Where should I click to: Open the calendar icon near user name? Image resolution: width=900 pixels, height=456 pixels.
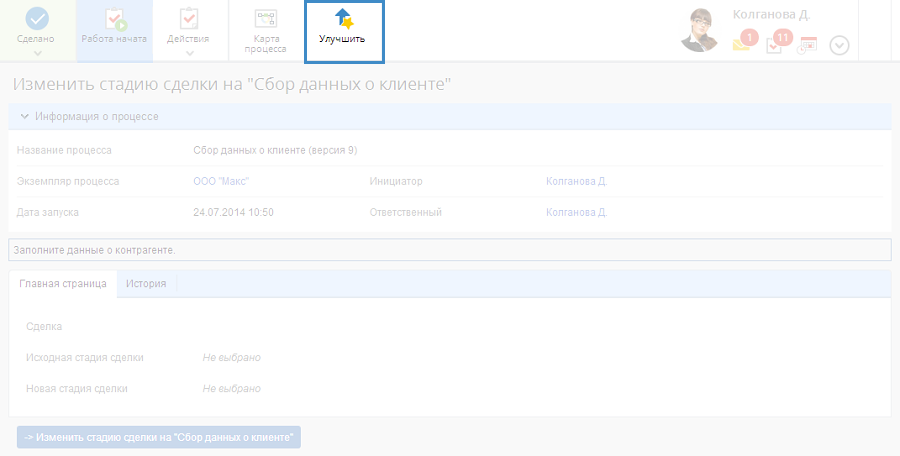click(807, 45)
